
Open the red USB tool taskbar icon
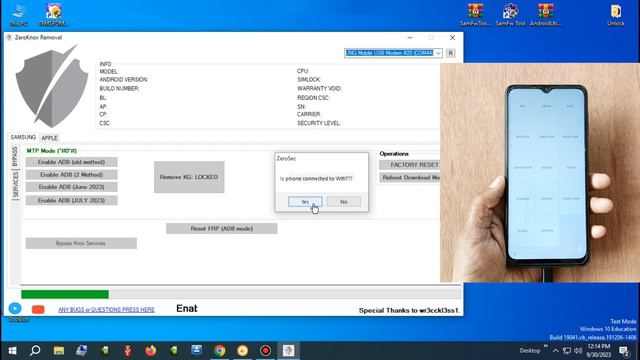(128, 351)
